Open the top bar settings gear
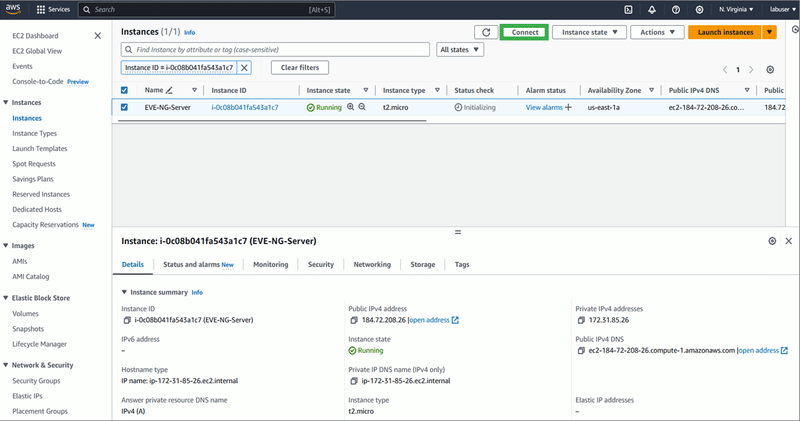The width and height of the screenshot is (800, 421). click(699, 9)
